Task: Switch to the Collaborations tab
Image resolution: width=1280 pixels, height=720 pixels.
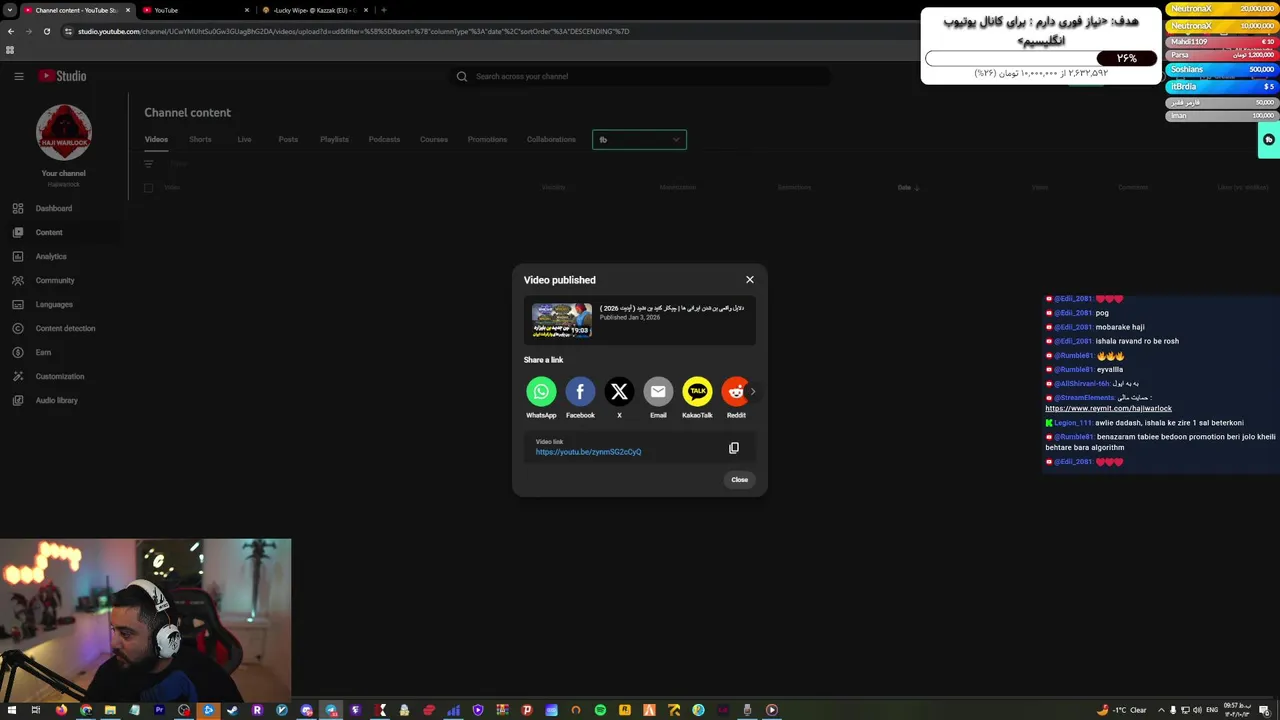Action: (551, 139)
